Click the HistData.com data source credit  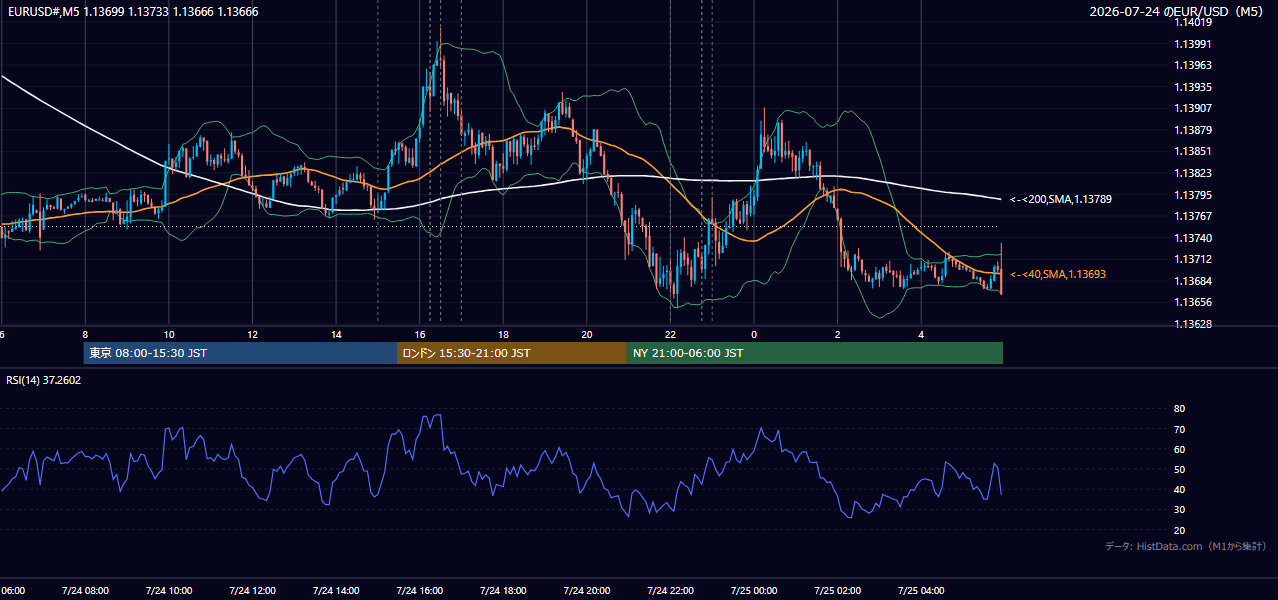[1186, 546]
